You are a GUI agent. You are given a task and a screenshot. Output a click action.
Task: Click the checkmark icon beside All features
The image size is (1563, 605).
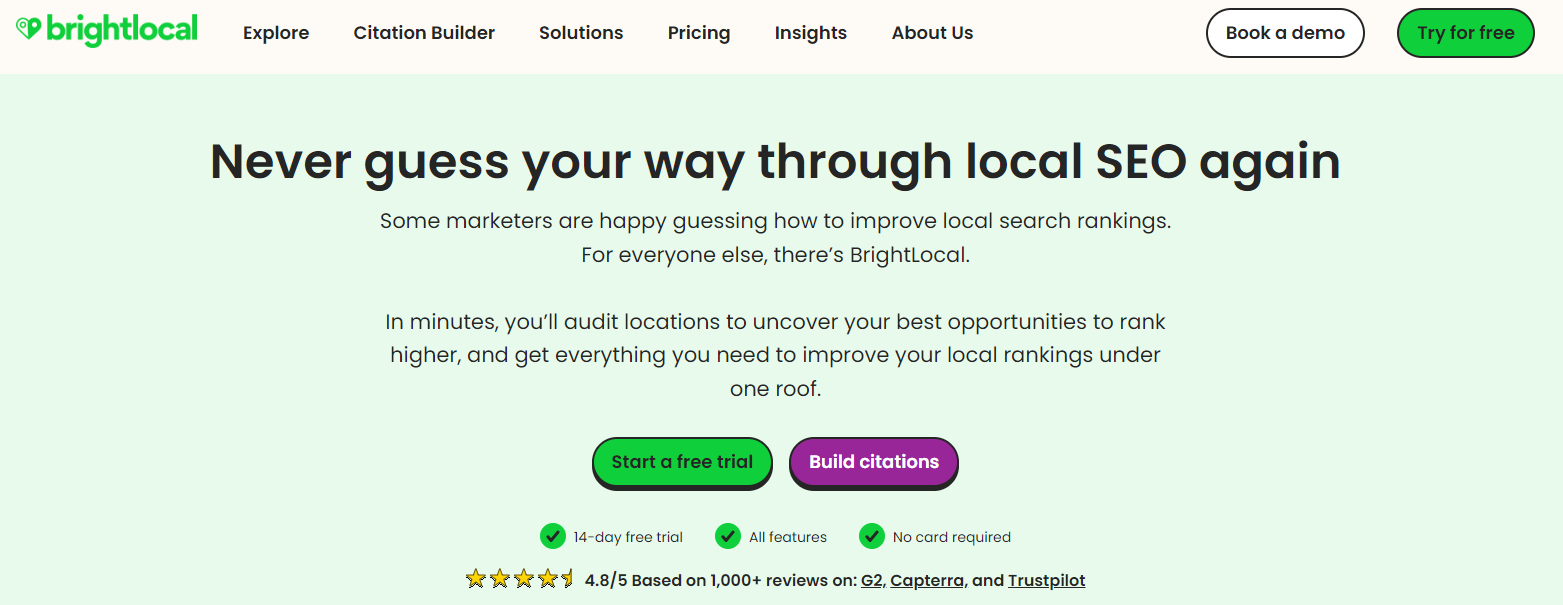pyautogui.click(x=728, y=537)
